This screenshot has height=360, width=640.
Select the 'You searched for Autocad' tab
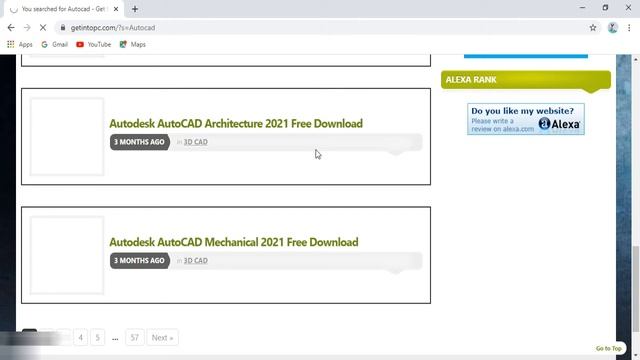coord(63,9)
